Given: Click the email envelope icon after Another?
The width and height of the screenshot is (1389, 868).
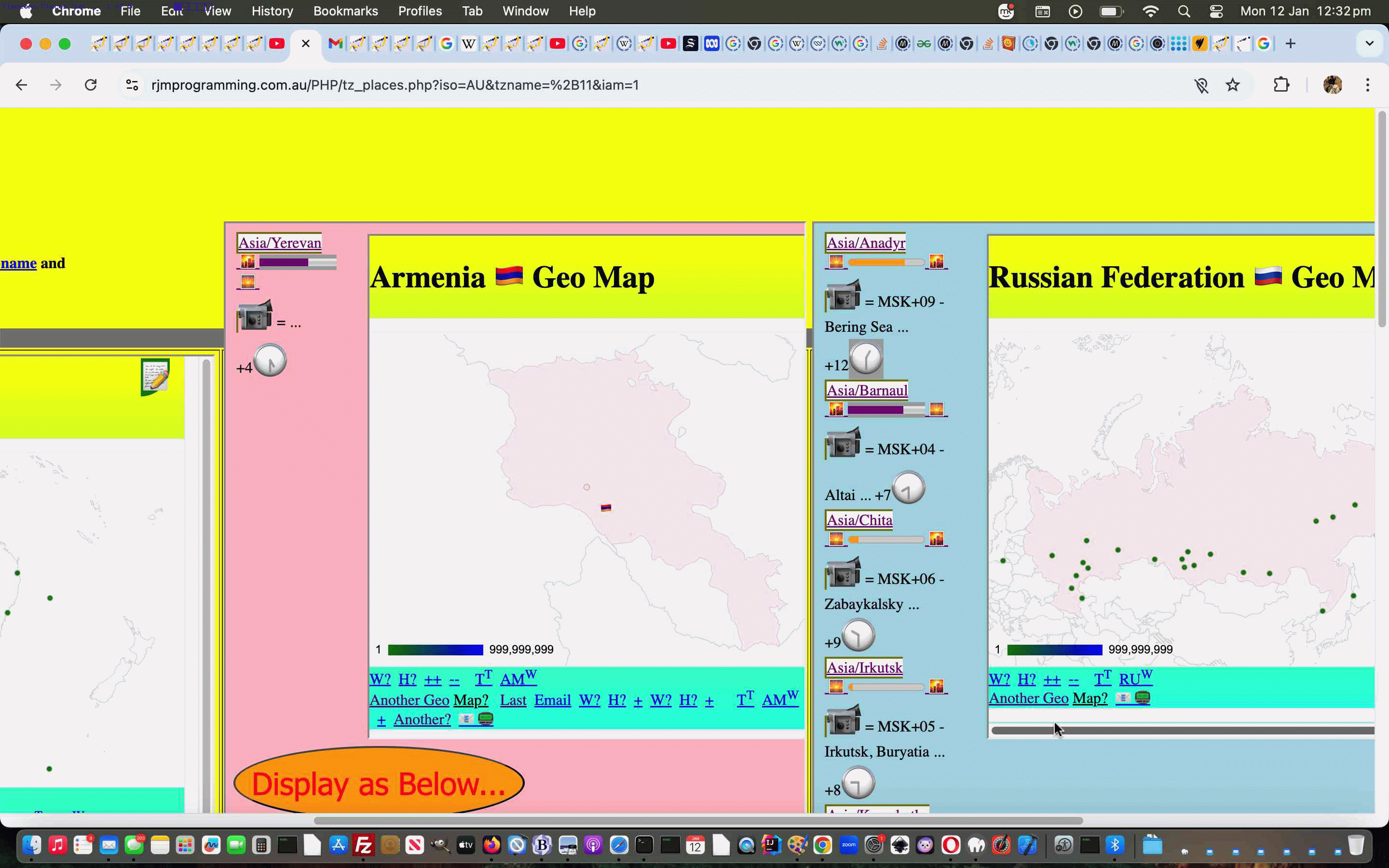Looking at the screenshot, I should 466,719.
